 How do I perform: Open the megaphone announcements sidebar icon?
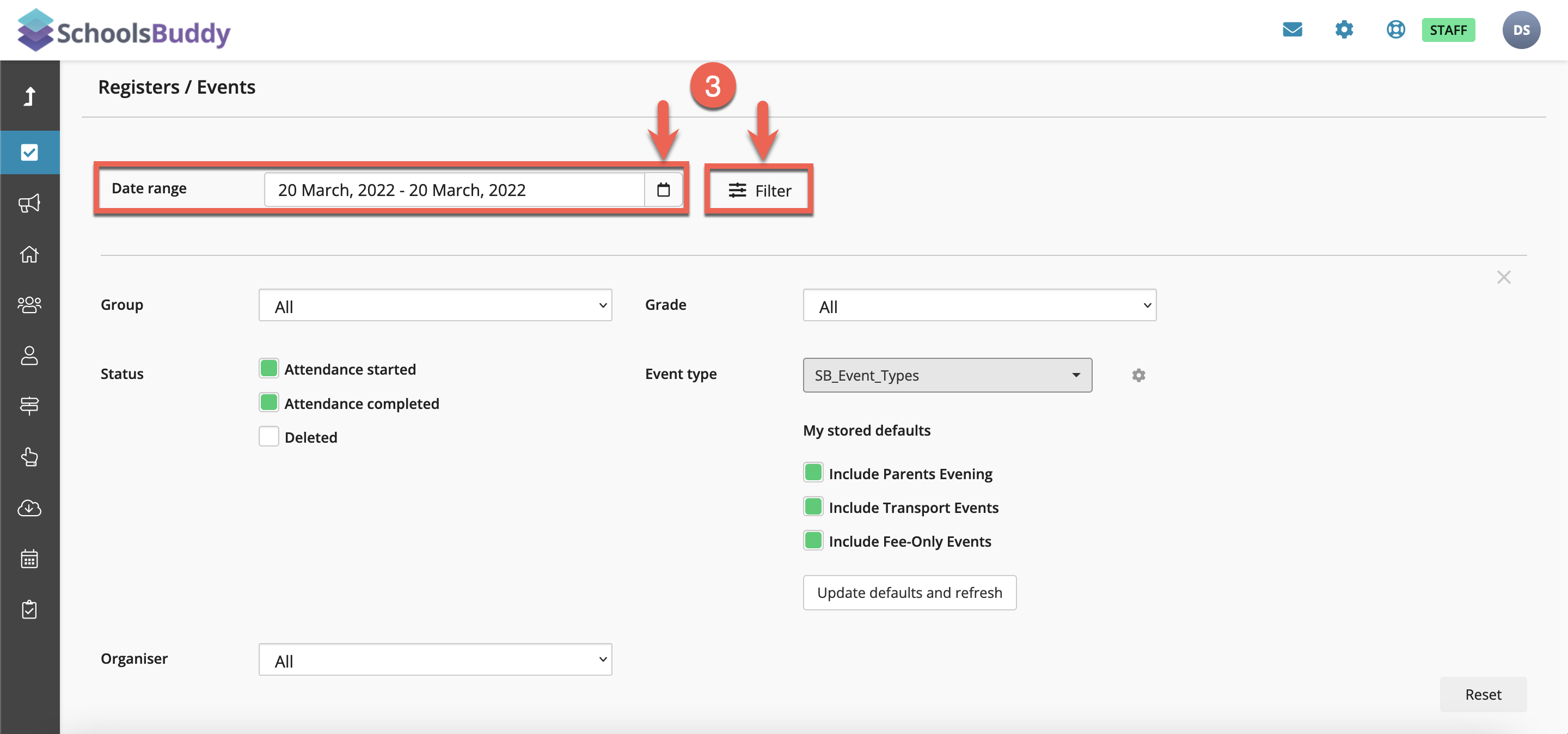29,203
